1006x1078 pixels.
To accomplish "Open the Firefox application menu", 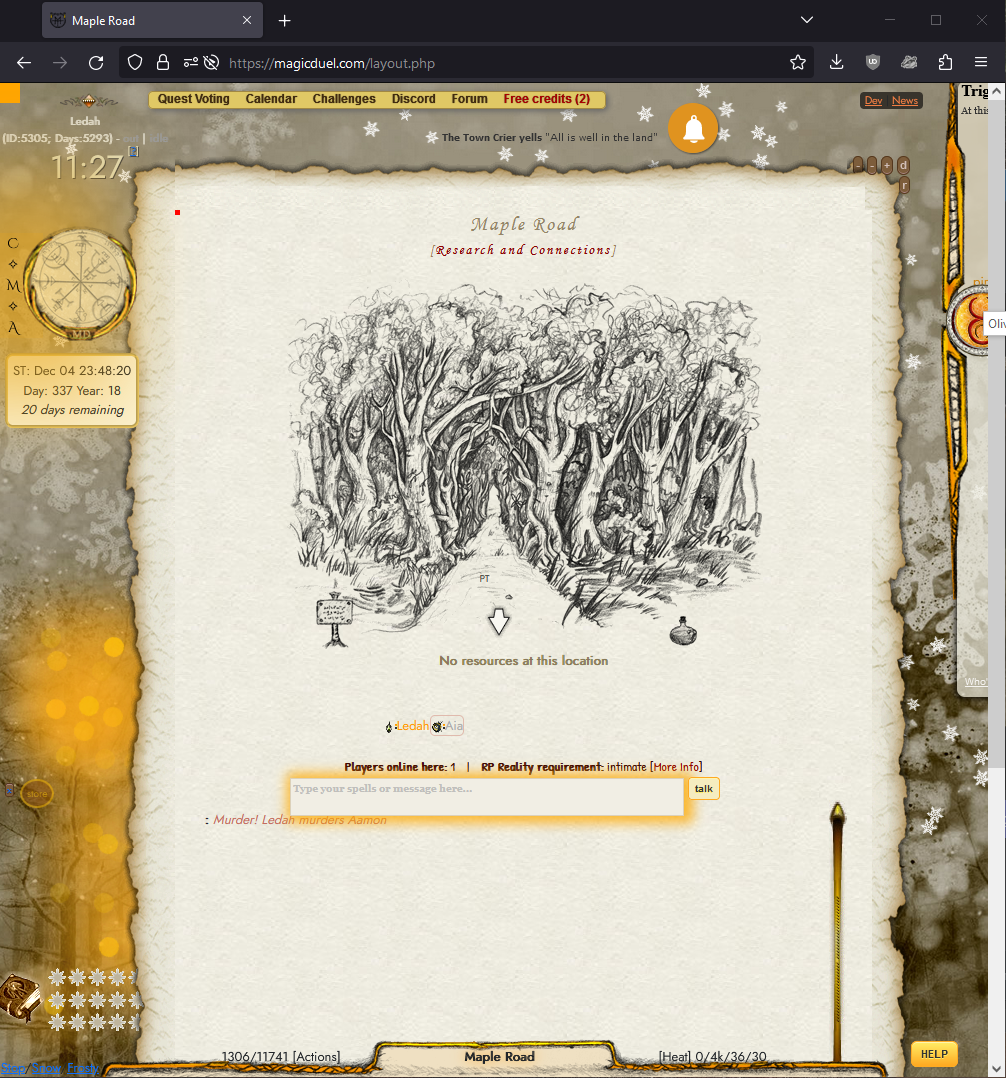I will click(x=981, y=63).
